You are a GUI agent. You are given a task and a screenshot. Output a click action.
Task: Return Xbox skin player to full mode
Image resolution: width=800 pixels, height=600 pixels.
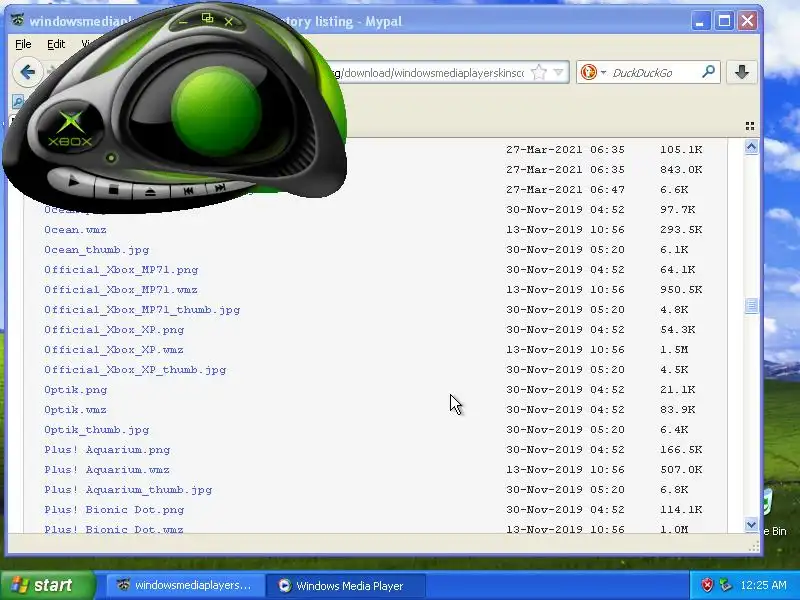click(x=207, y=19)
